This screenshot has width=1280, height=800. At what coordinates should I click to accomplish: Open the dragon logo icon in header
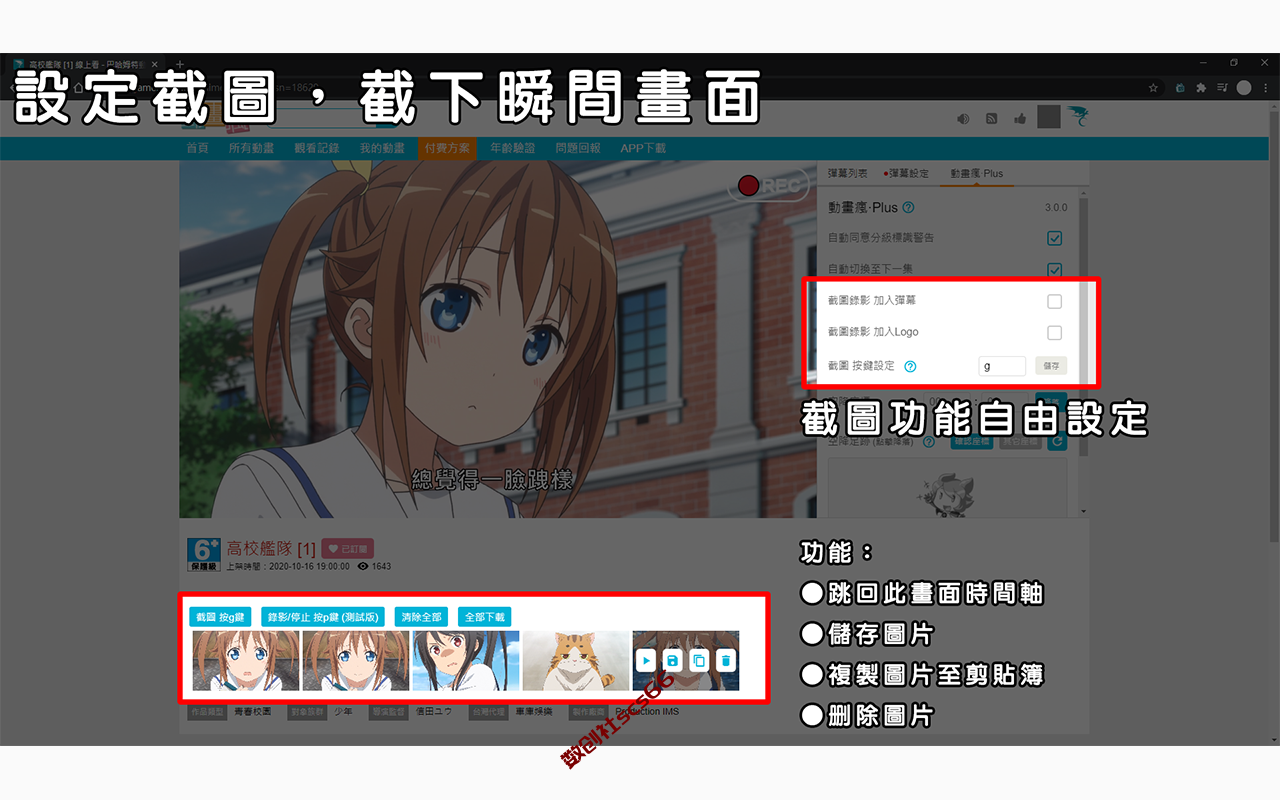point(1077,117)
